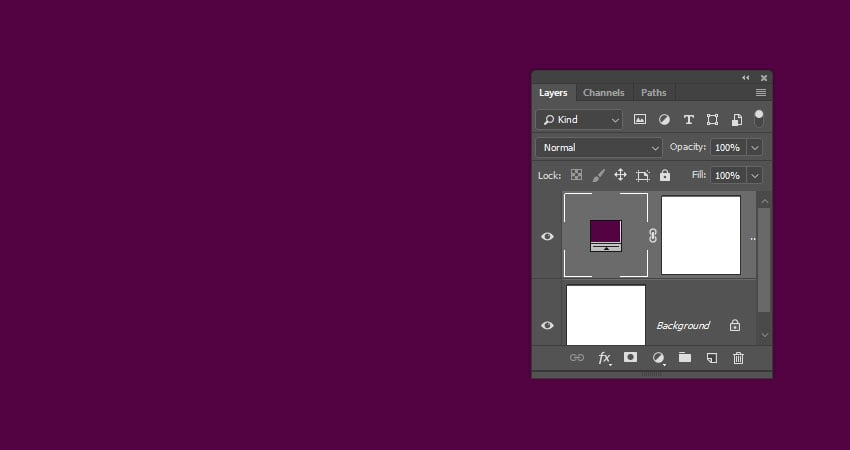Click the layers list scrollbar thumb

[764, 260]
